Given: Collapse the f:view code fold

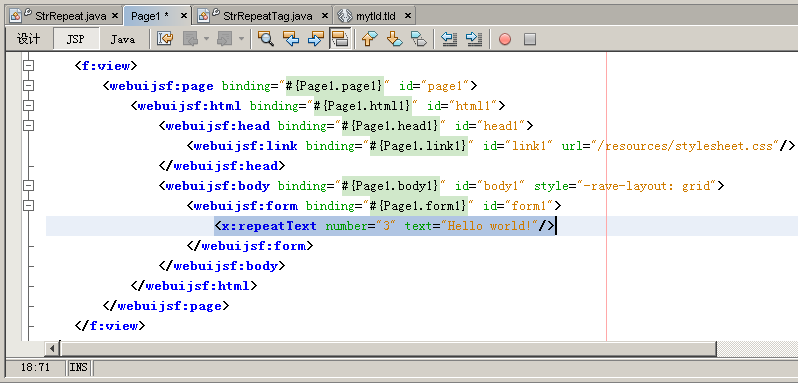Looking at the screenshot, I should tap(28, 65).
